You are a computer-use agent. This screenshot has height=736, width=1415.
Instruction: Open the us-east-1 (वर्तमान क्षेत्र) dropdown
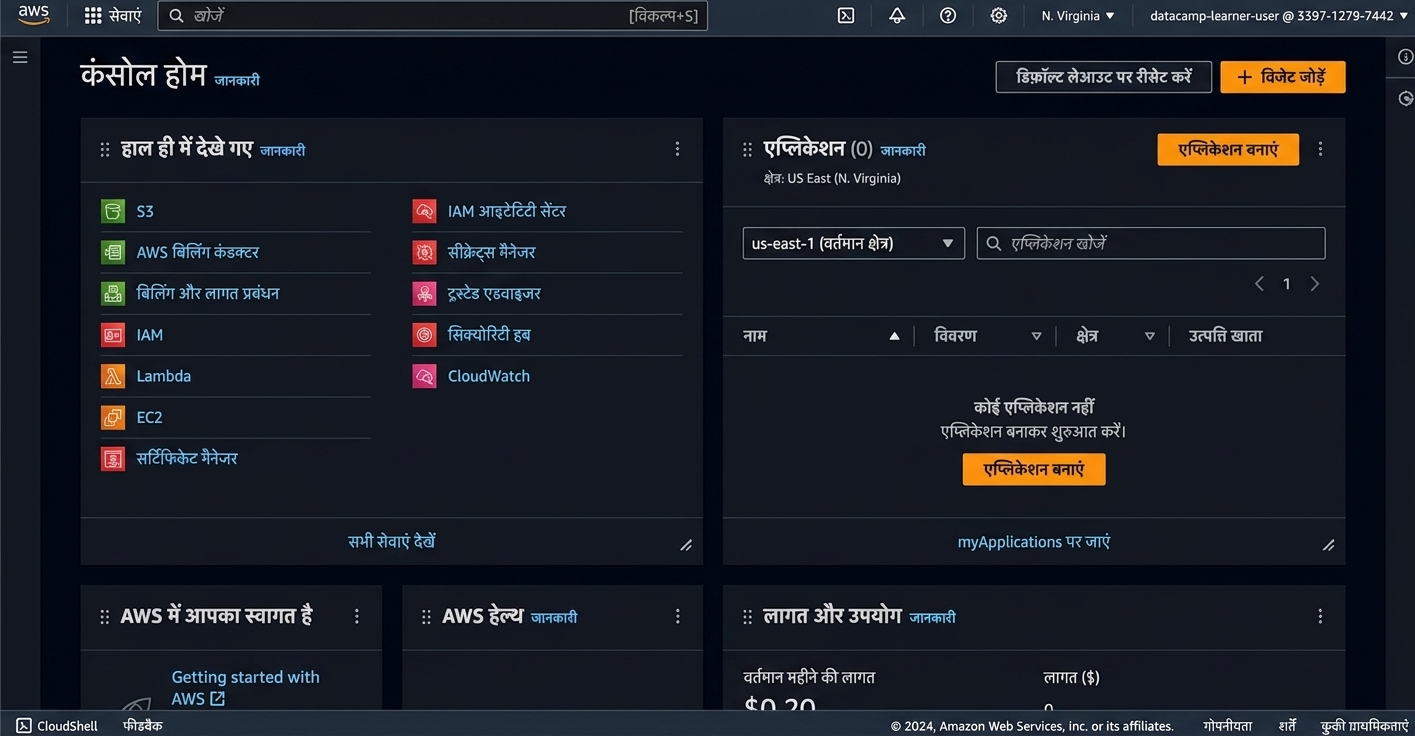coord(853,243)
